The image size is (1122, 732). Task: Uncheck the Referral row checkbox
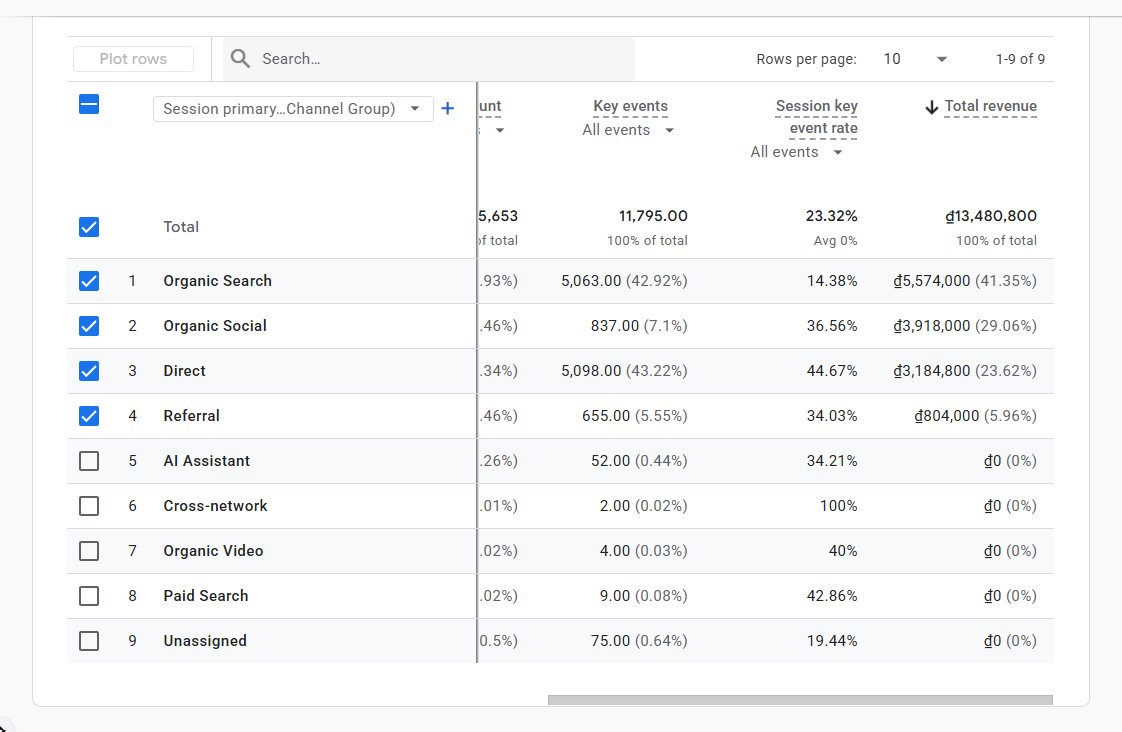click(x=89, y=416)
